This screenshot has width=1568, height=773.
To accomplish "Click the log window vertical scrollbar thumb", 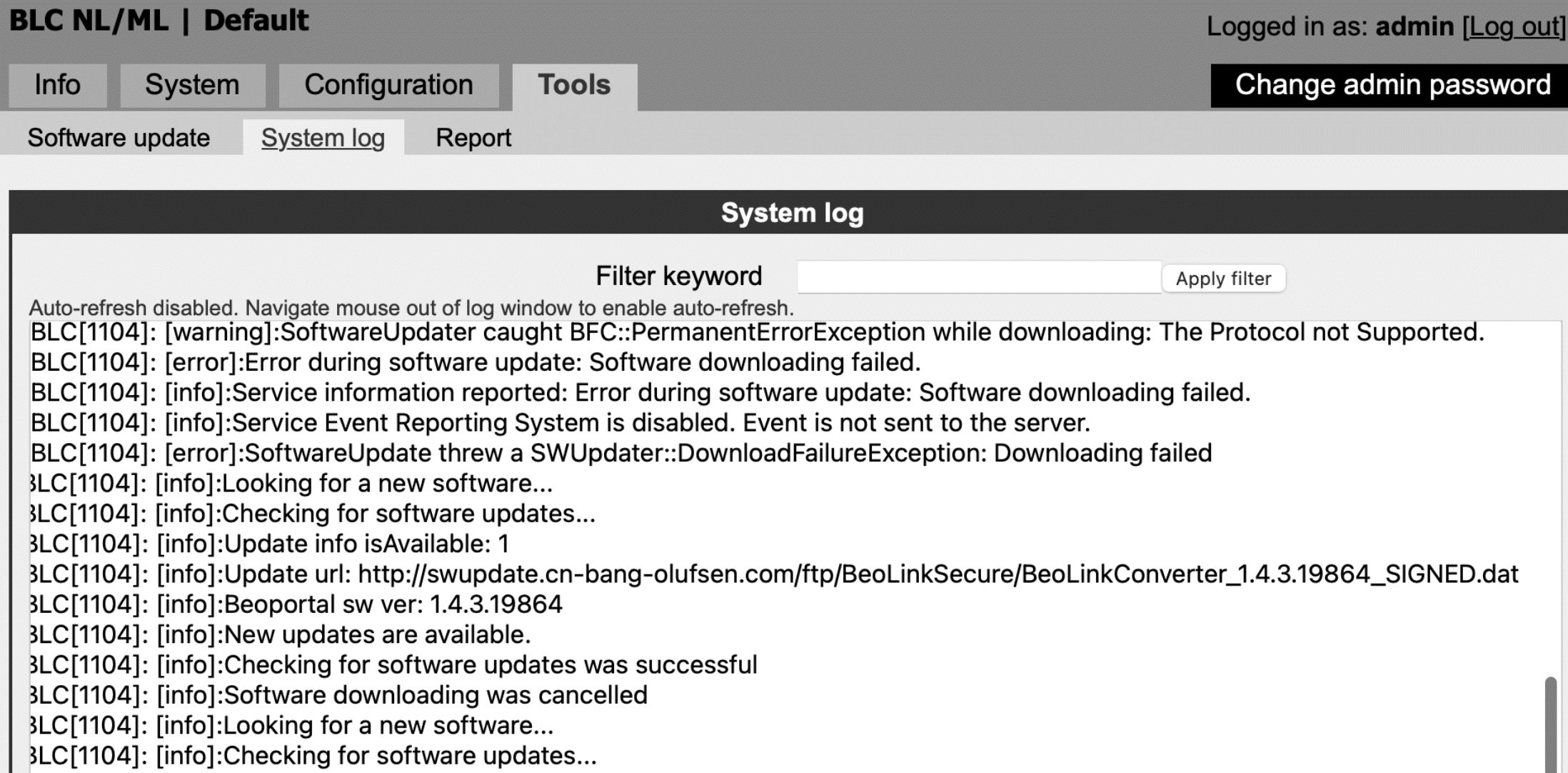I will pos(1550,724).
